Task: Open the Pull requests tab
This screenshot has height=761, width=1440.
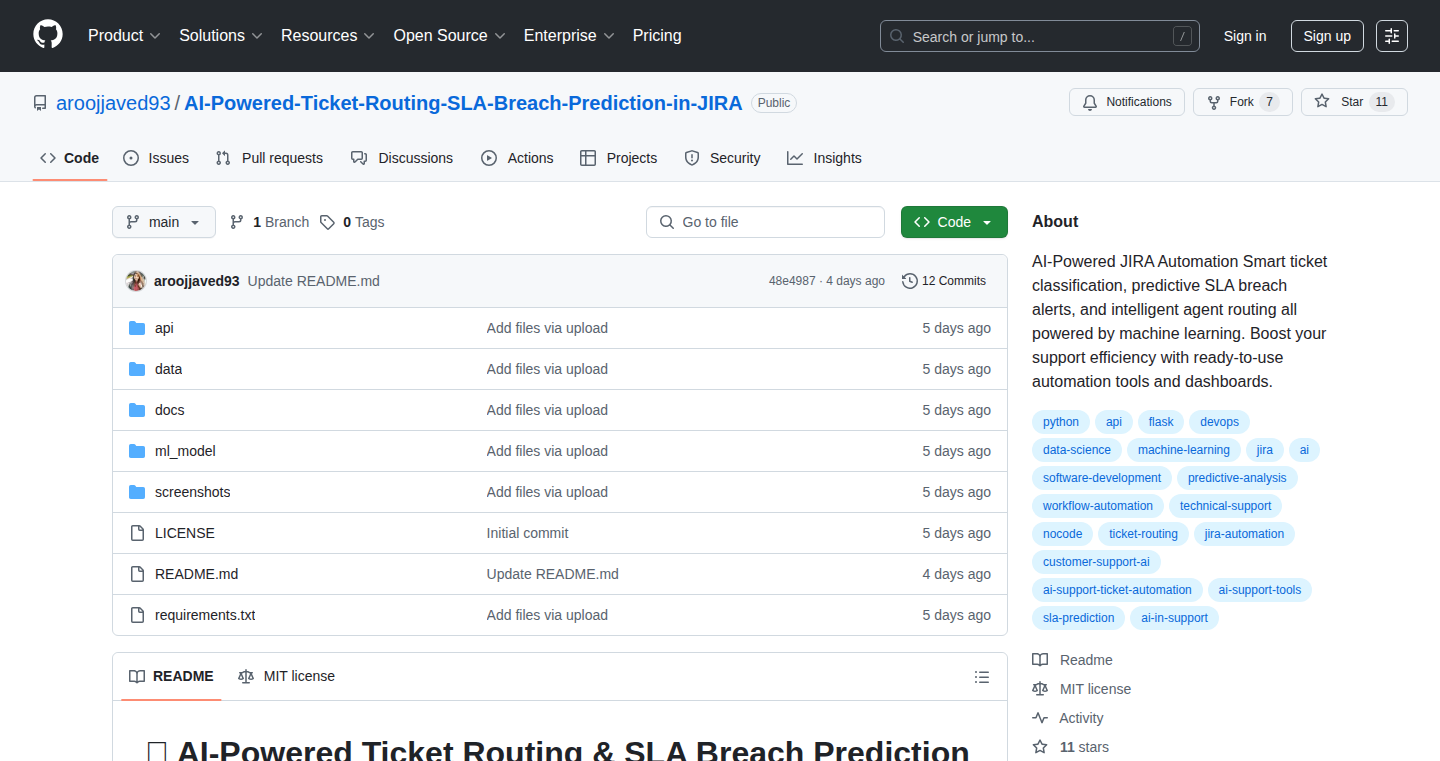Action: [x=270, y=158]
